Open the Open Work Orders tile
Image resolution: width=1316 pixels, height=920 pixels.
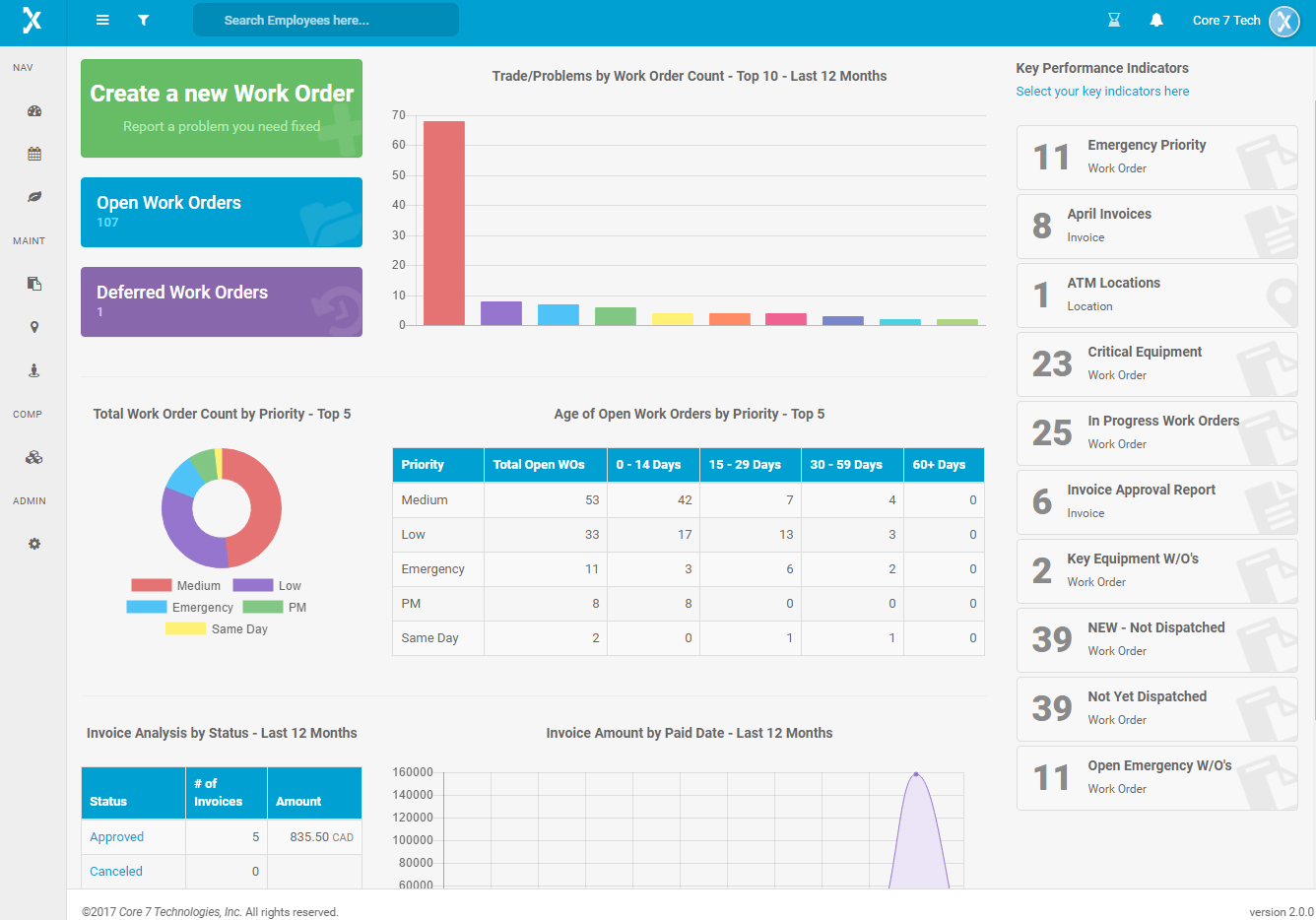222,212
